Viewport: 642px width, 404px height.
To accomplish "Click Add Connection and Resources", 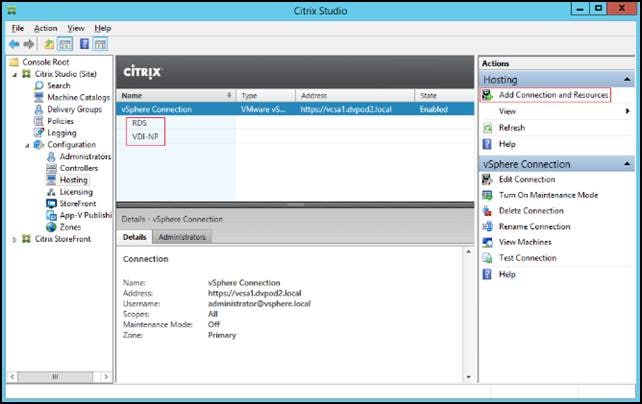I will pos(553,95).
